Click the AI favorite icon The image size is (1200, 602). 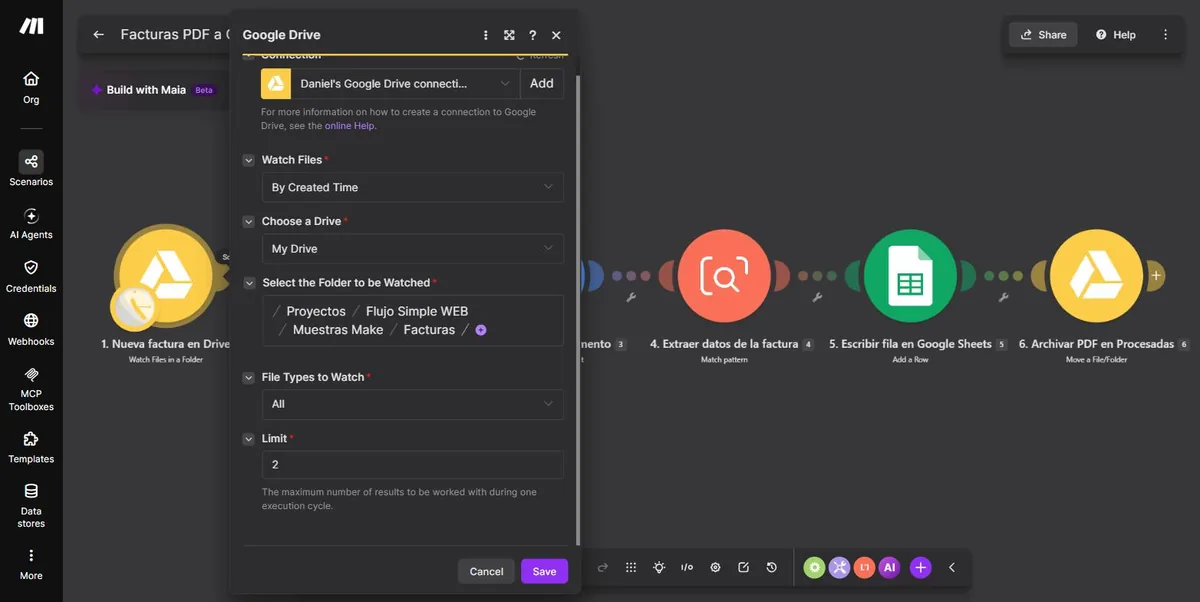pos(889,567)
